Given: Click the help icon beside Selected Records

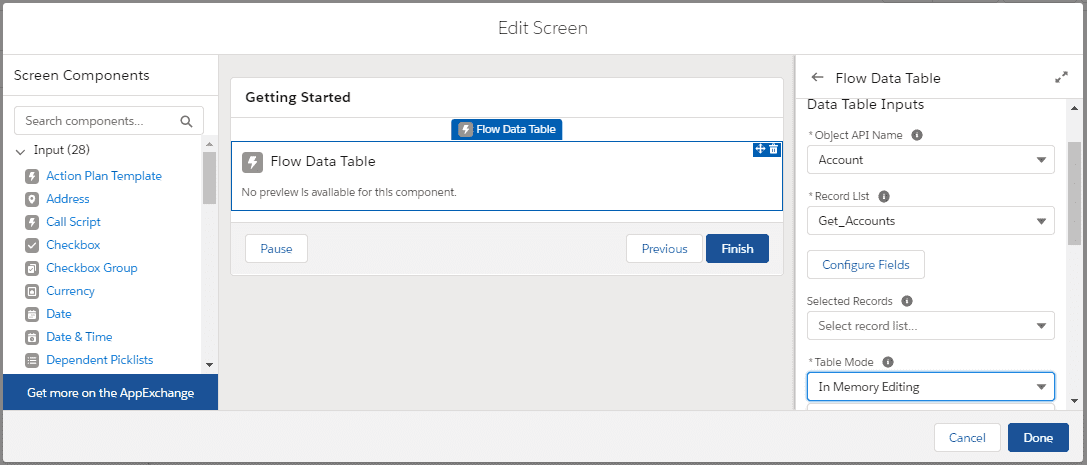Looking at the screenshot, I should pos(906,301).
